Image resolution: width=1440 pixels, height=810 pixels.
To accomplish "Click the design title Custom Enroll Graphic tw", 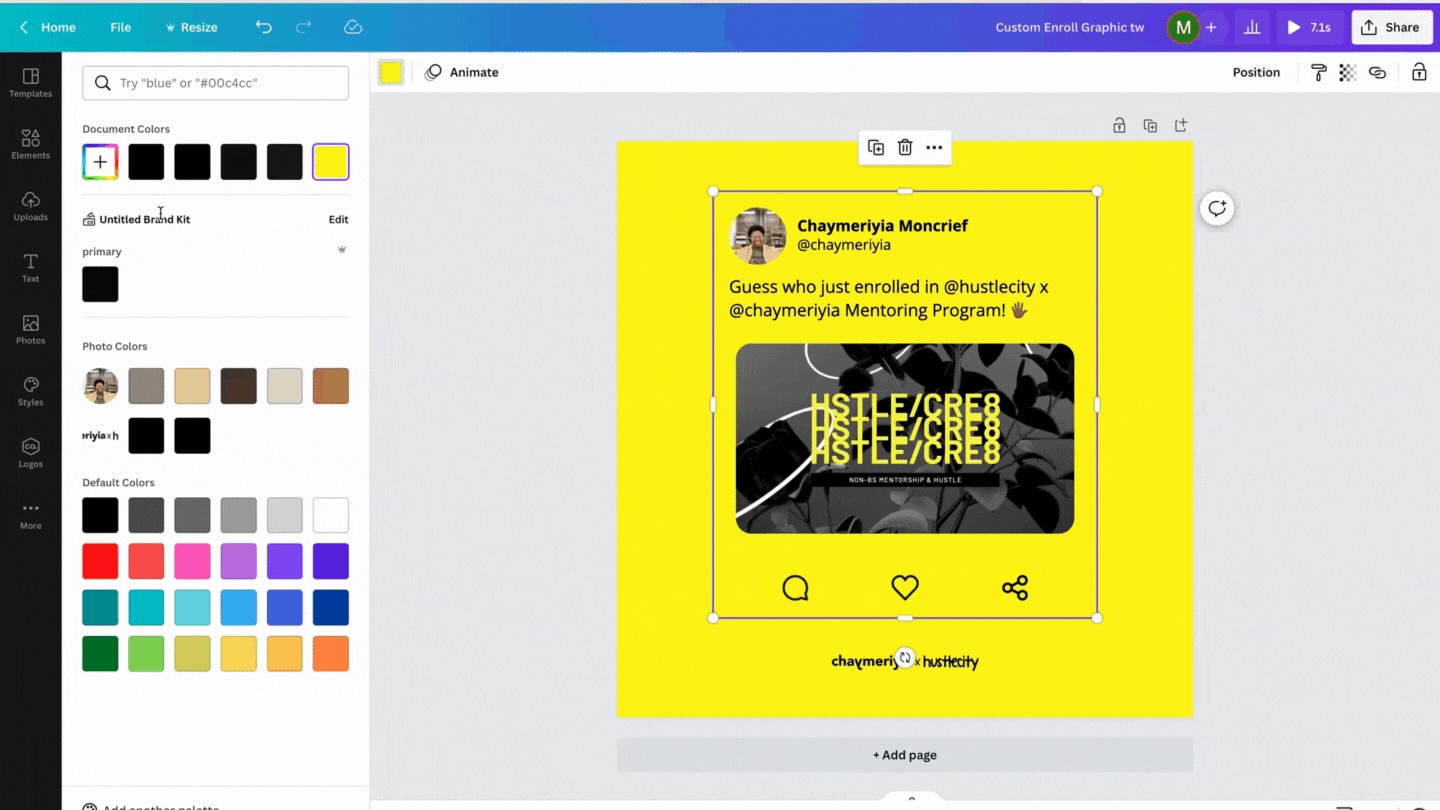I will (1070, 27).
